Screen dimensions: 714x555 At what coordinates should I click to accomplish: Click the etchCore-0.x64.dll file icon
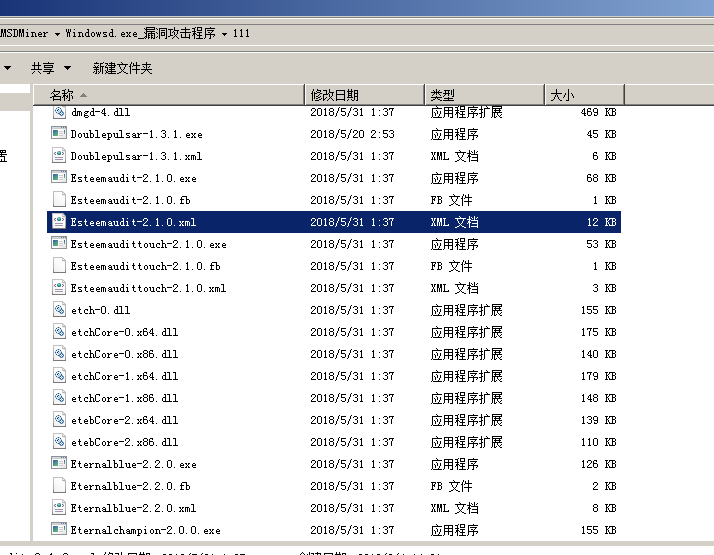pyautogui.click(x=59, y=331)
